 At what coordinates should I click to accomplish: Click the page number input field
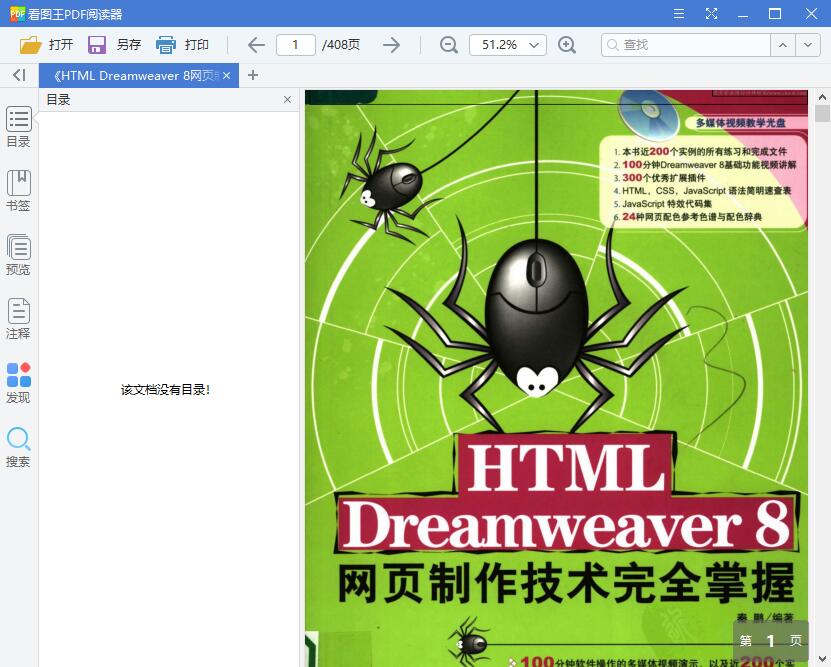click(296, 45)
